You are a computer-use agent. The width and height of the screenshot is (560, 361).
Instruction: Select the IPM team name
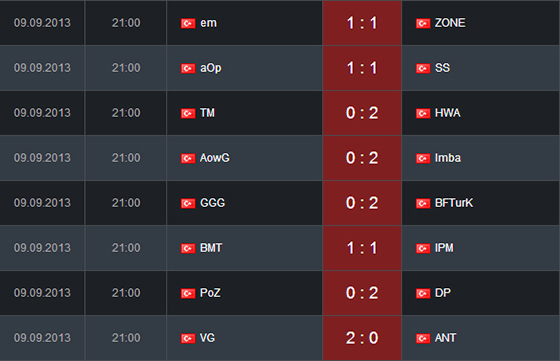click(x=444, y=248)
